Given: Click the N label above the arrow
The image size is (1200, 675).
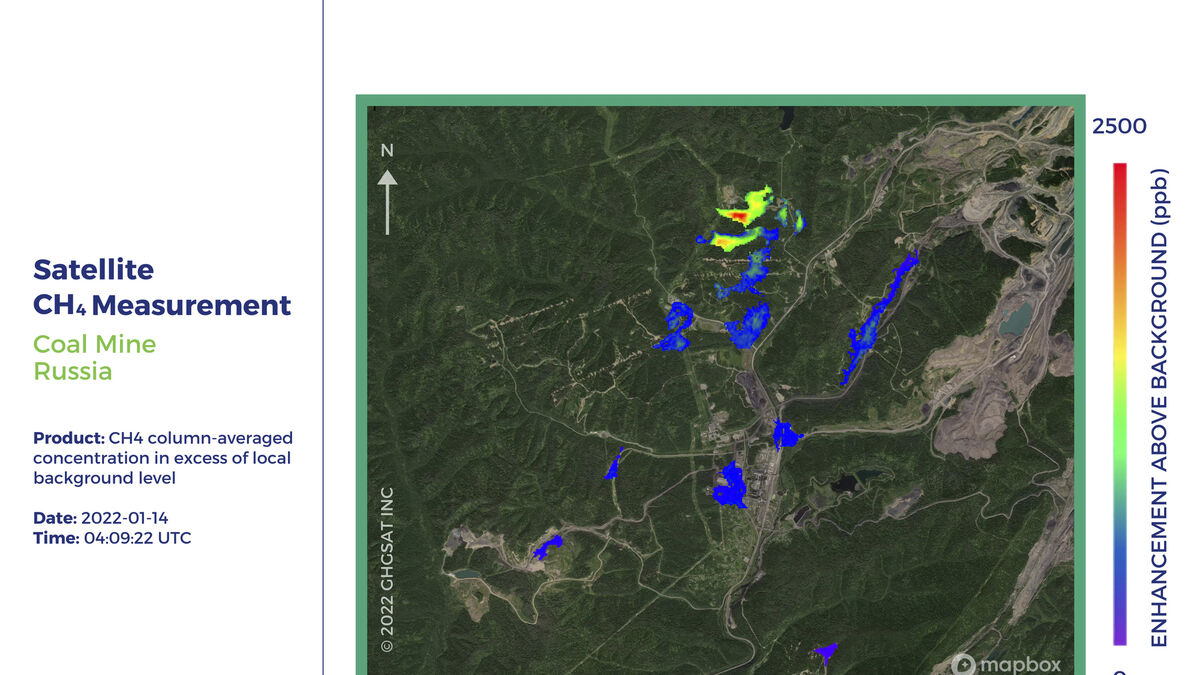Looking at the screenshot, I should (387, 151).
